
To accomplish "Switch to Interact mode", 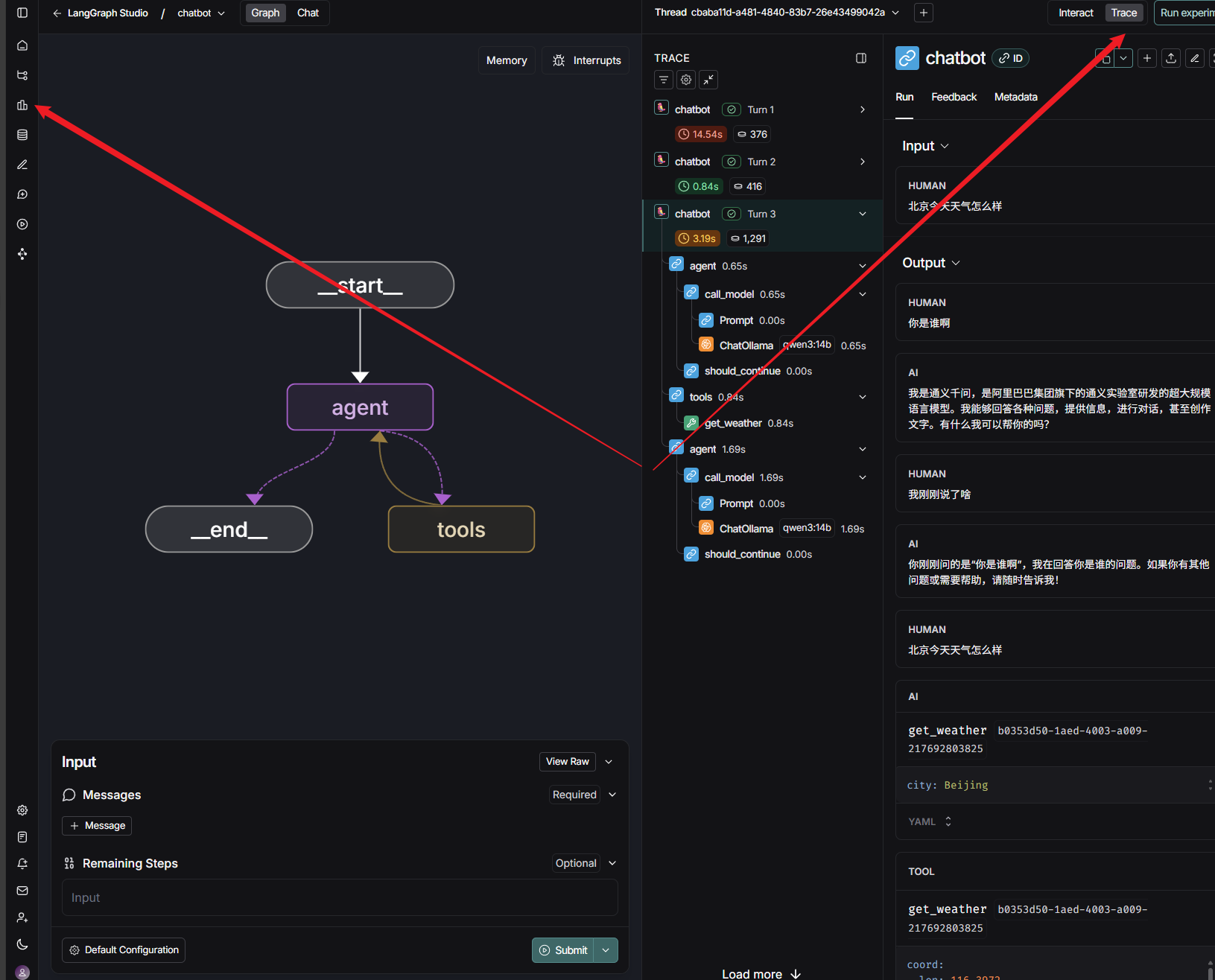I will [x=1076, y=13].
